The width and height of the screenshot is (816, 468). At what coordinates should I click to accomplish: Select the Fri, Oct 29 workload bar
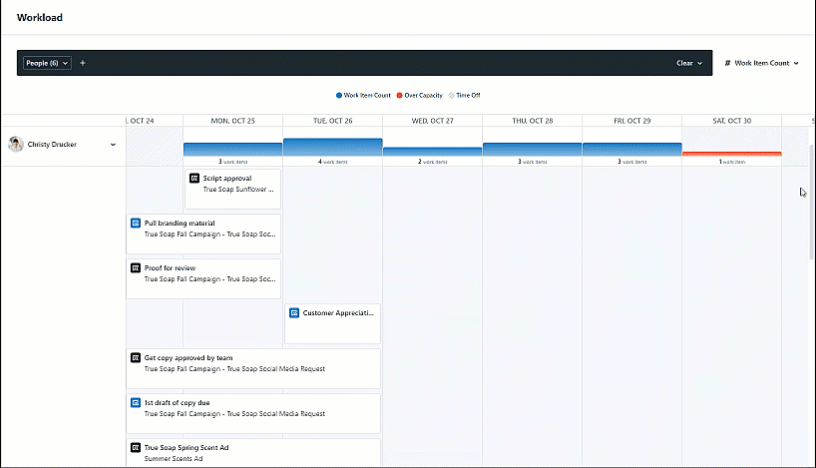pyautogui.click(x=632, y=149)
